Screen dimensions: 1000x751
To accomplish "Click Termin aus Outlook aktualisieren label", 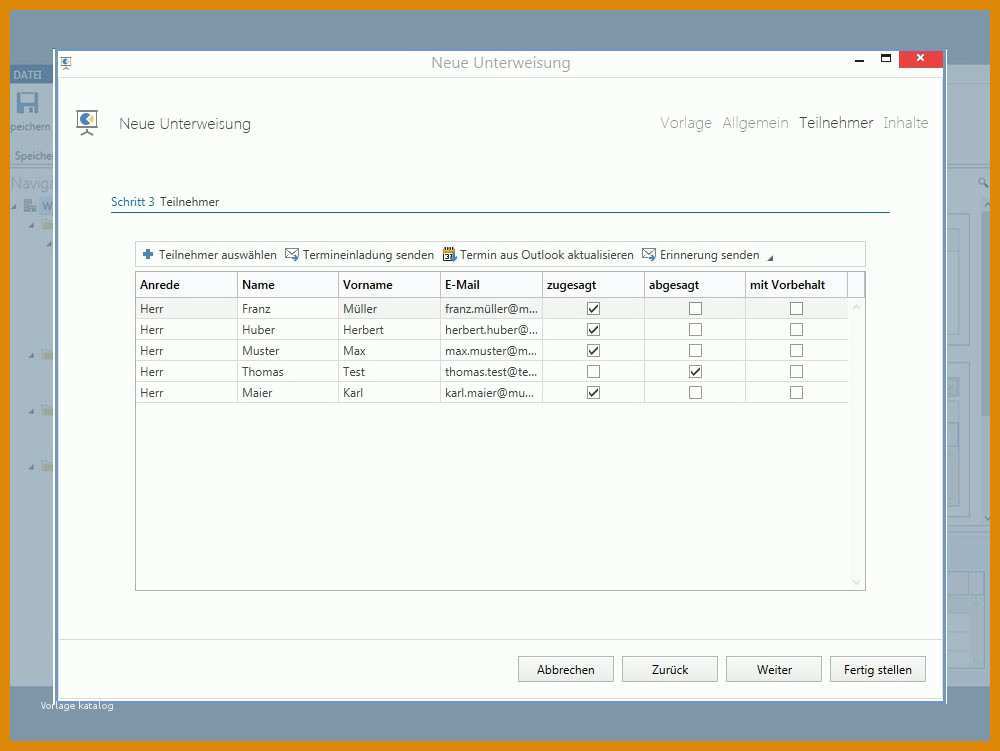I will coord(547,255).
